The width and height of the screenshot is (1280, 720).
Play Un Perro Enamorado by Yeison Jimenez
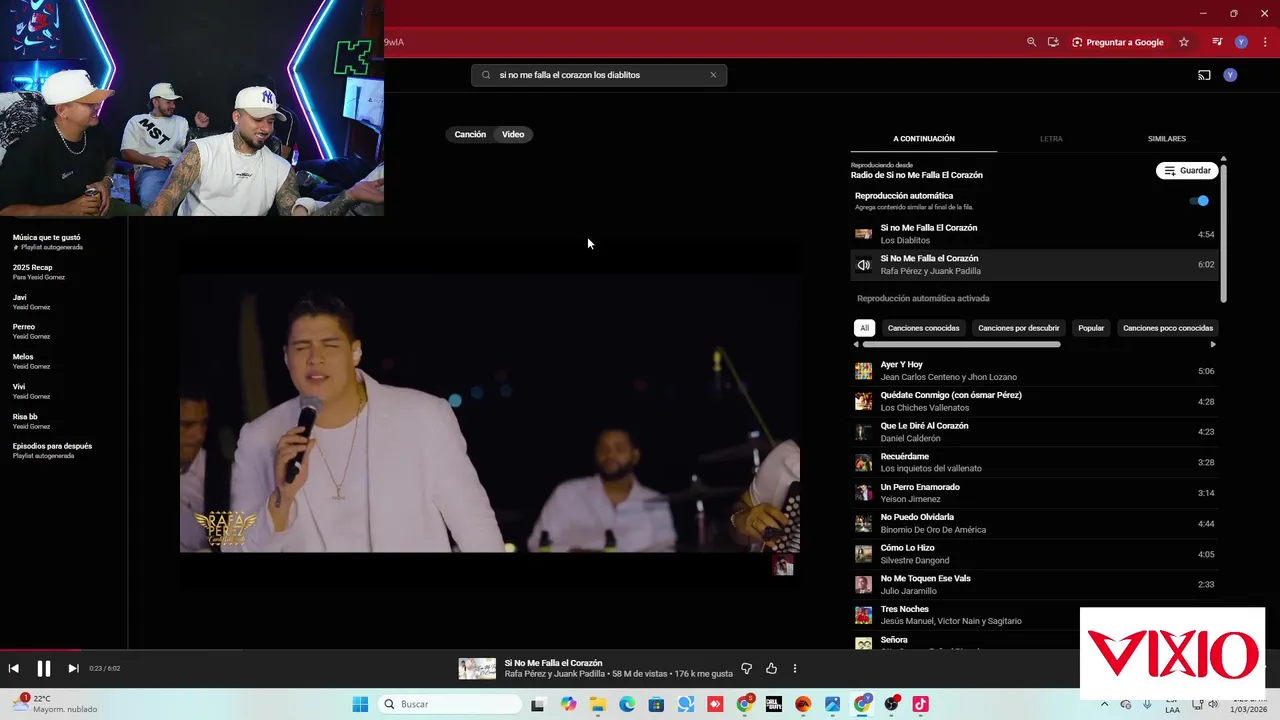pos(1035,493)
